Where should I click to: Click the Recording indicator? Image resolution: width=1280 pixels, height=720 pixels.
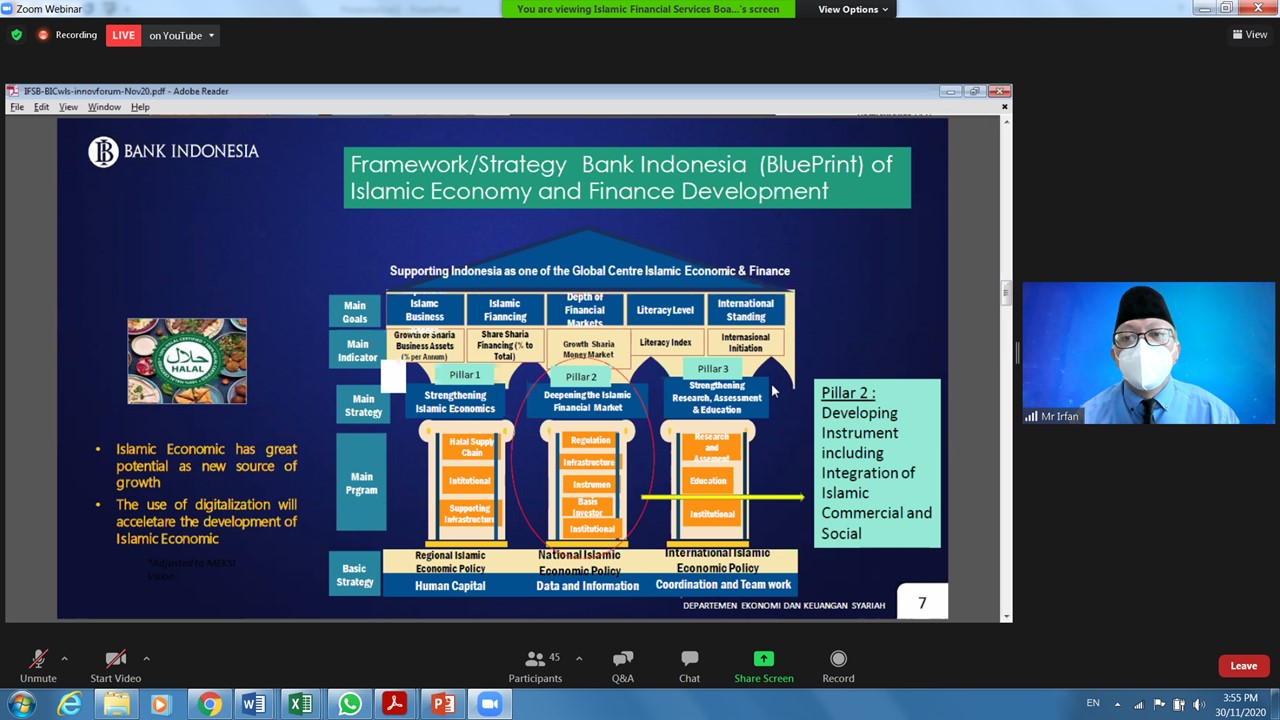click(x=68, y=35)
